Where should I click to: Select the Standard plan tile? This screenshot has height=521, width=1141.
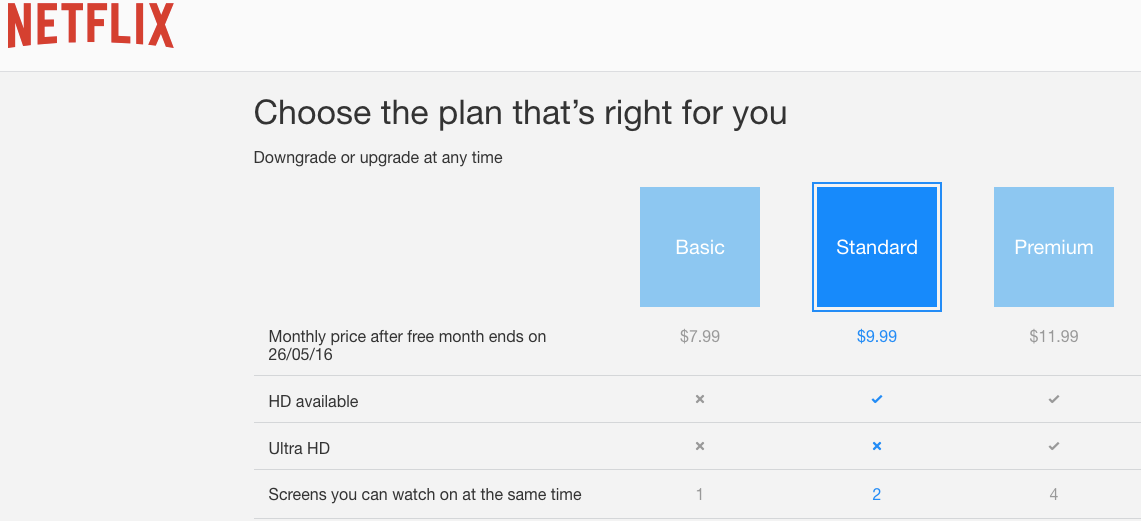pos(877,247)
